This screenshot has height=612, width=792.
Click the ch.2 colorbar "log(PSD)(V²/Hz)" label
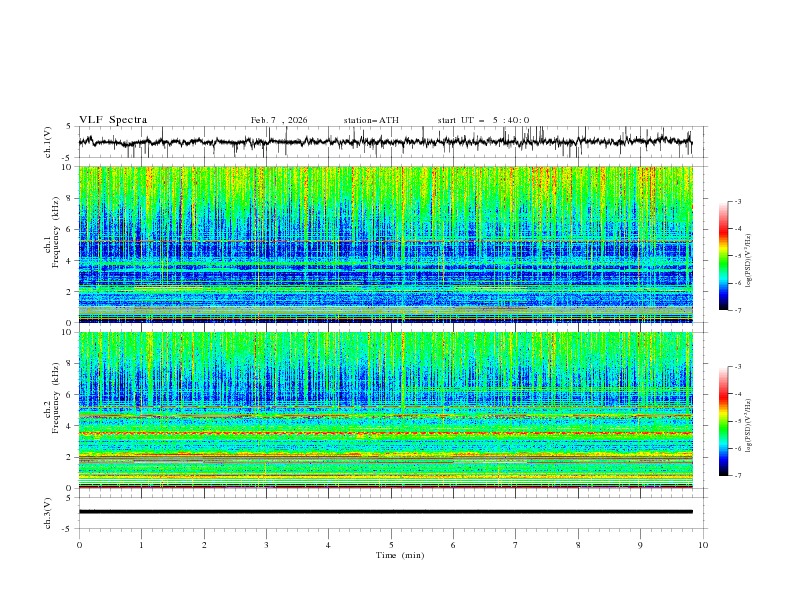tap(748, 425)
